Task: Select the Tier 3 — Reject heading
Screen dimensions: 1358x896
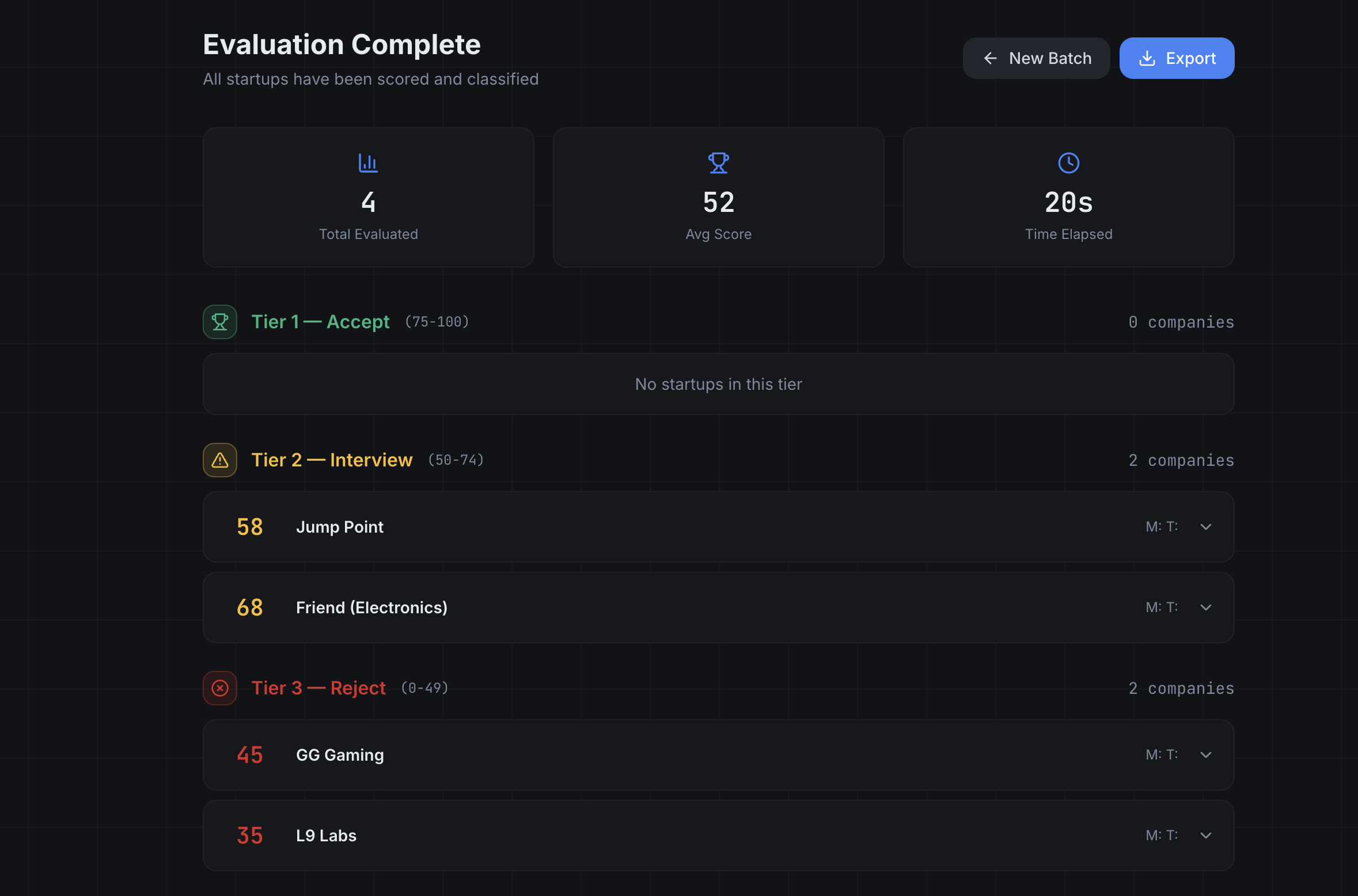Action: (x=318, y=688)
